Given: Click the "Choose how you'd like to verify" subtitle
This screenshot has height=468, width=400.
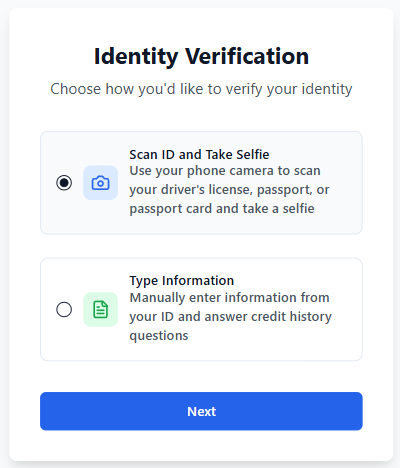Looking at the screenshot, I should pyautogui.click(x=201, y=89).
